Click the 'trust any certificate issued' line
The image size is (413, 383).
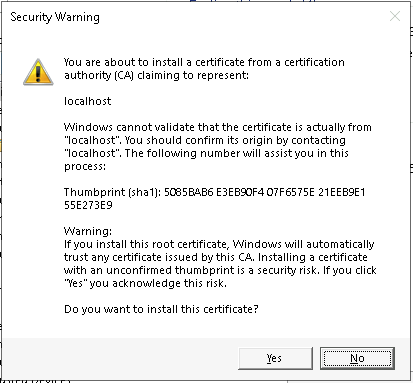pos(216,257)
